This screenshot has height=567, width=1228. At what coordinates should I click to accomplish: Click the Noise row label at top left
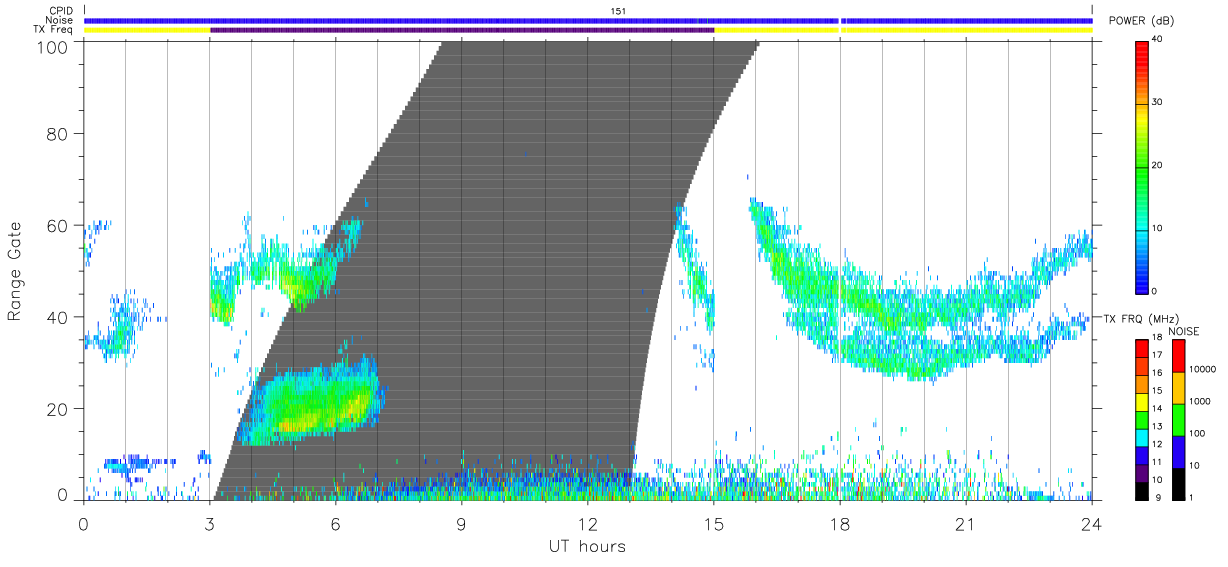tap(61, 20)
